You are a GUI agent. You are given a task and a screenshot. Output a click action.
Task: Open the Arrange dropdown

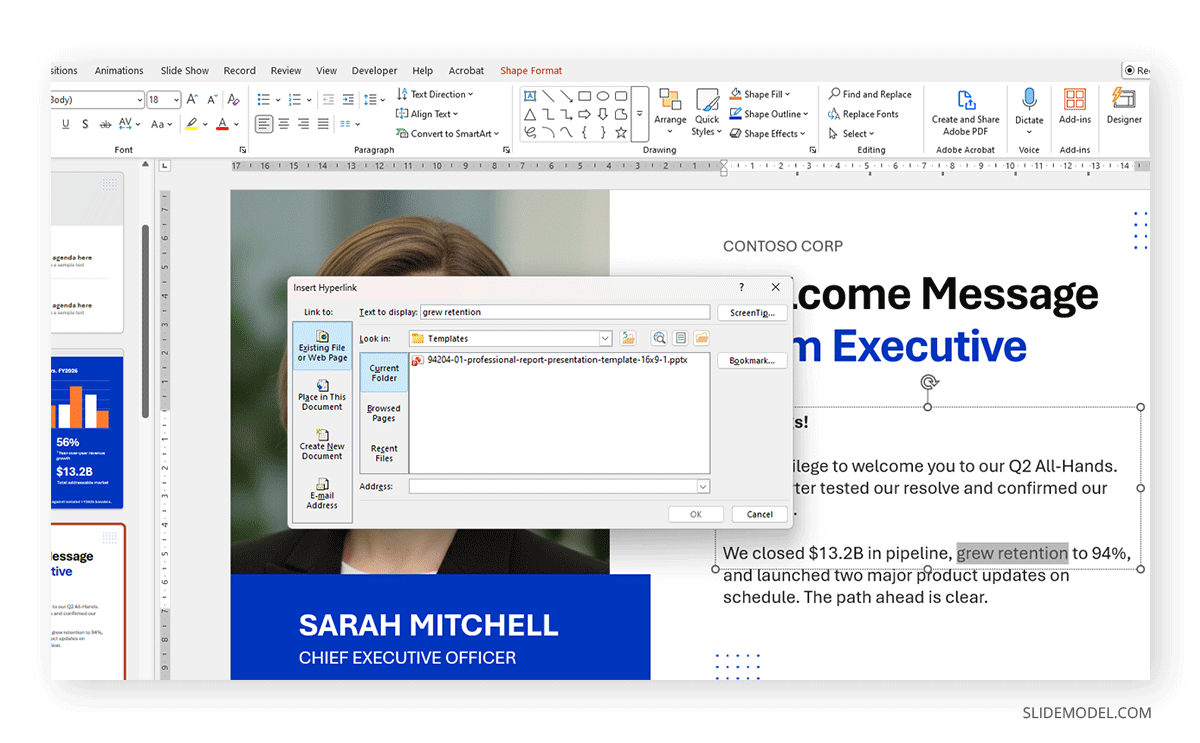670,112
